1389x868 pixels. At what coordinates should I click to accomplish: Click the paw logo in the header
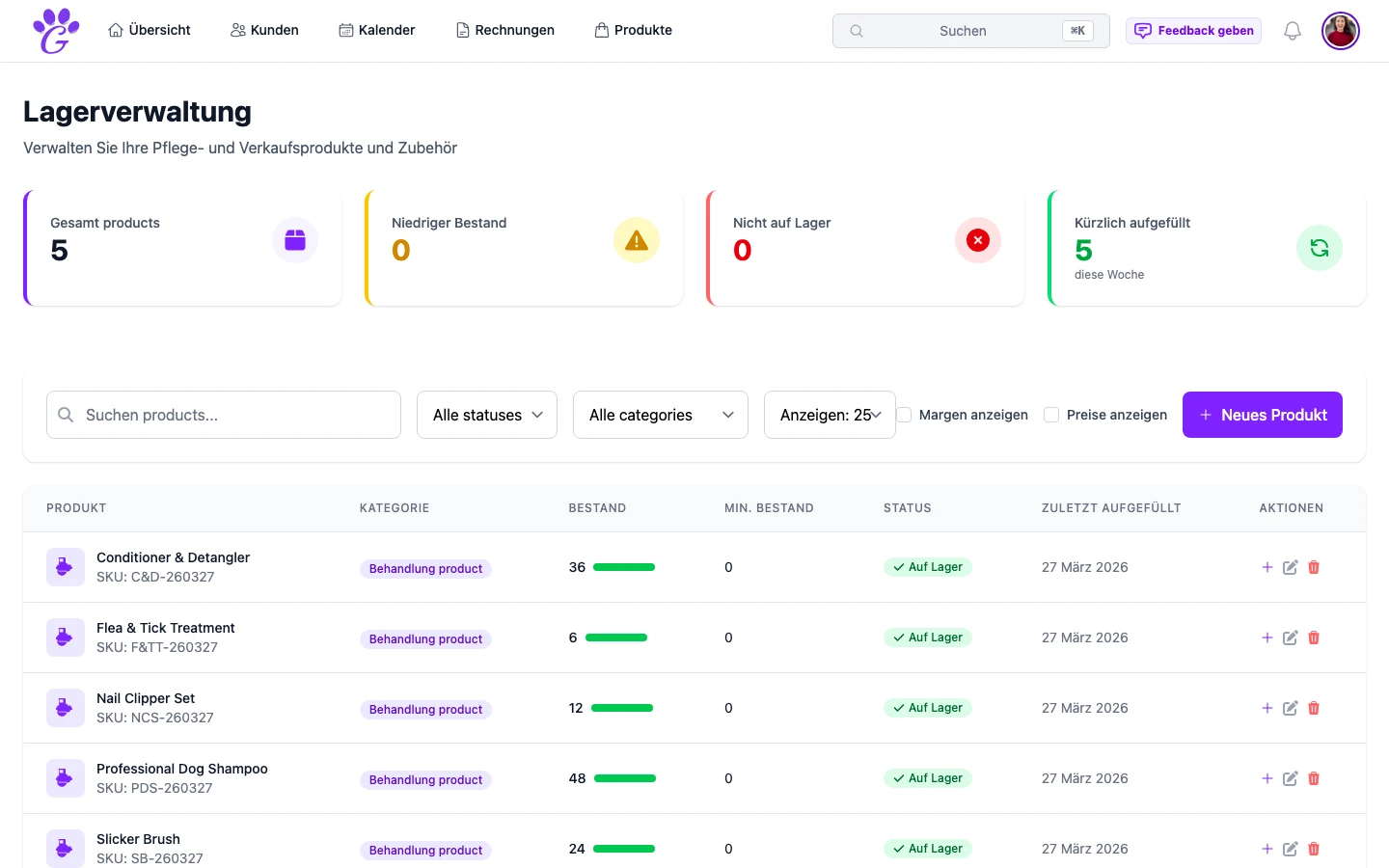tap(56, 31)
